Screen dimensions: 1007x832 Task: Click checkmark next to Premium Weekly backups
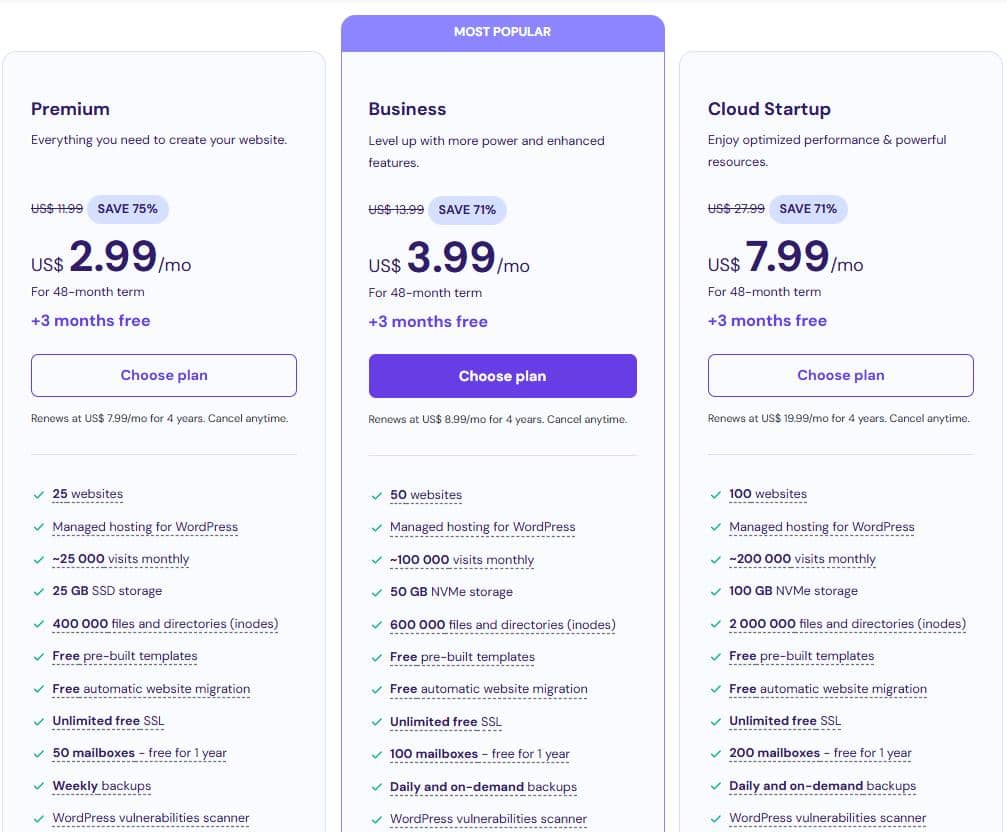coord(38,786)
